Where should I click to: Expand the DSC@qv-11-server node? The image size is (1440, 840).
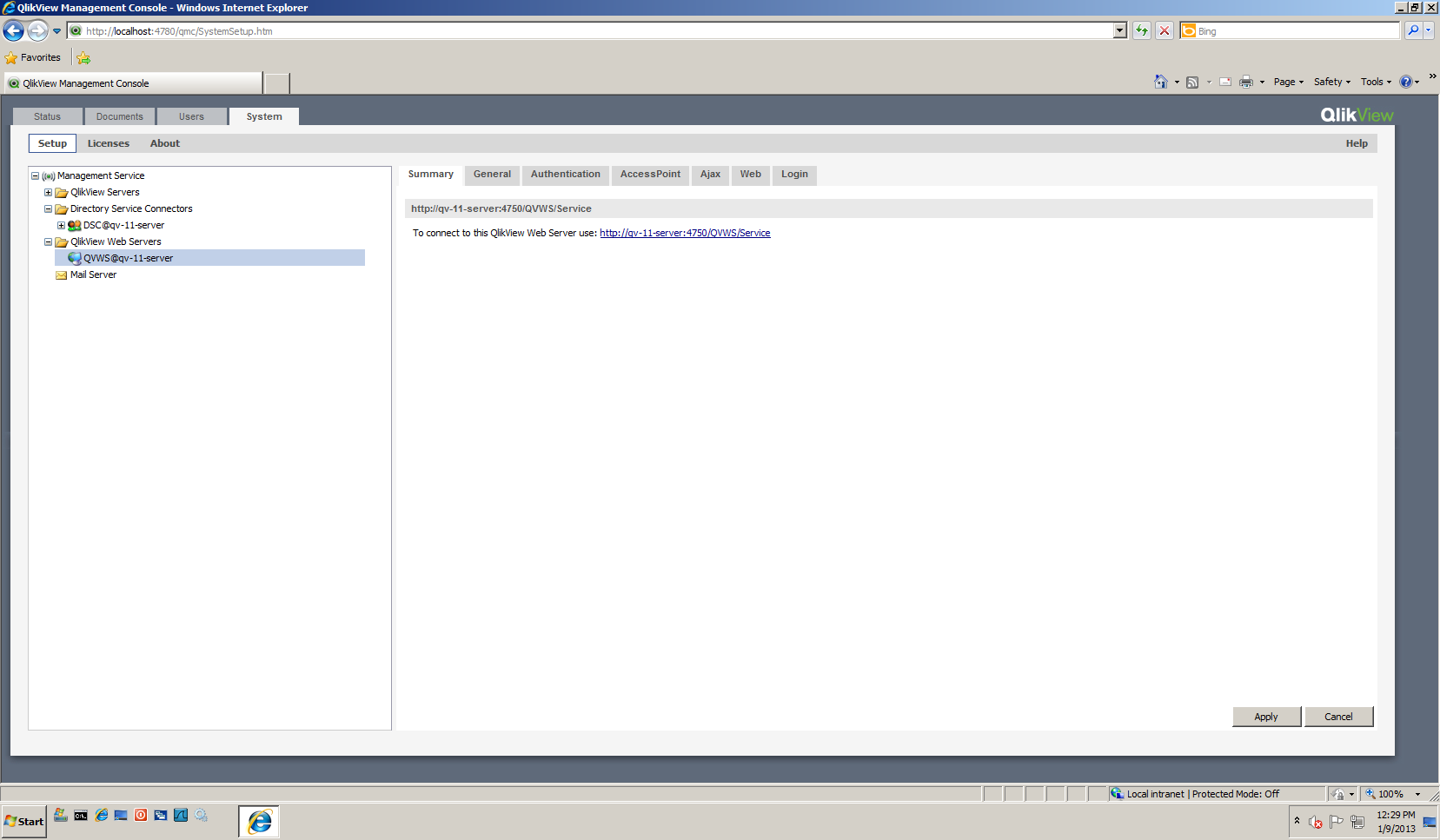62,225
